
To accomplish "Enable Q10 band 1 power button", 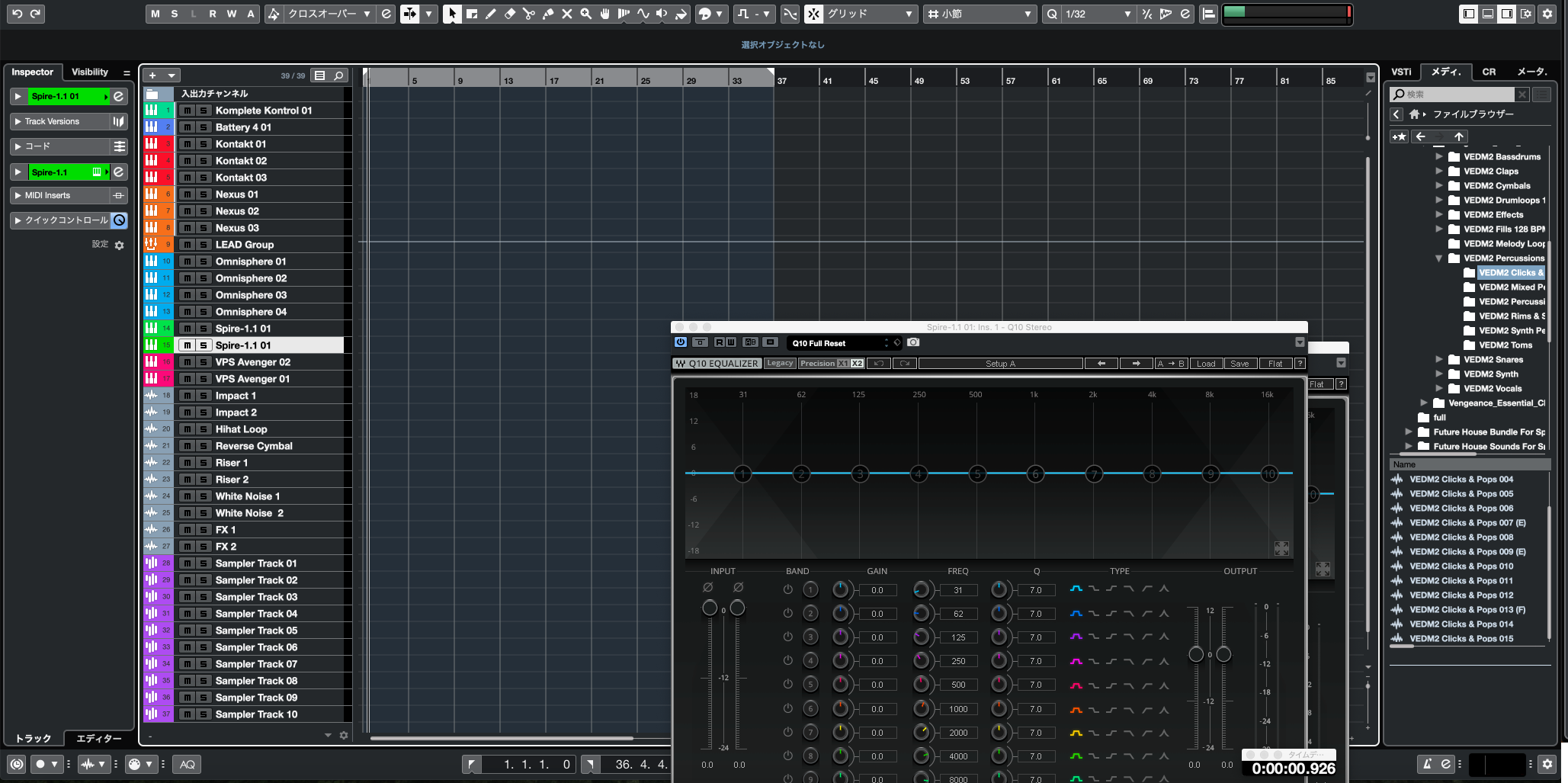I will coord(788,589).
